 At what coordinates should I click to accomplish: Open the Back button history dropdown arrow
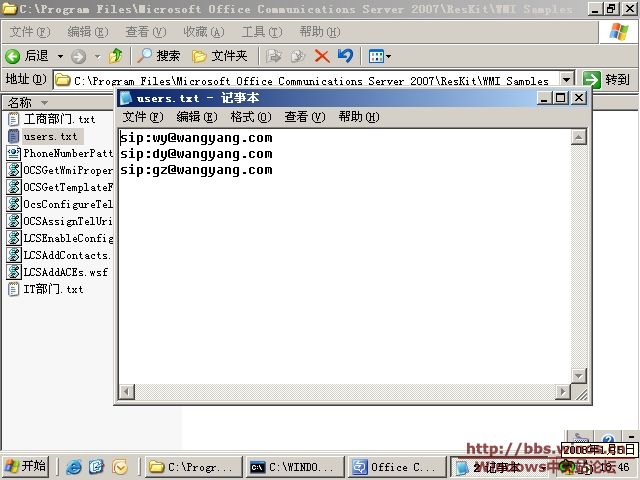pos(60,56)
